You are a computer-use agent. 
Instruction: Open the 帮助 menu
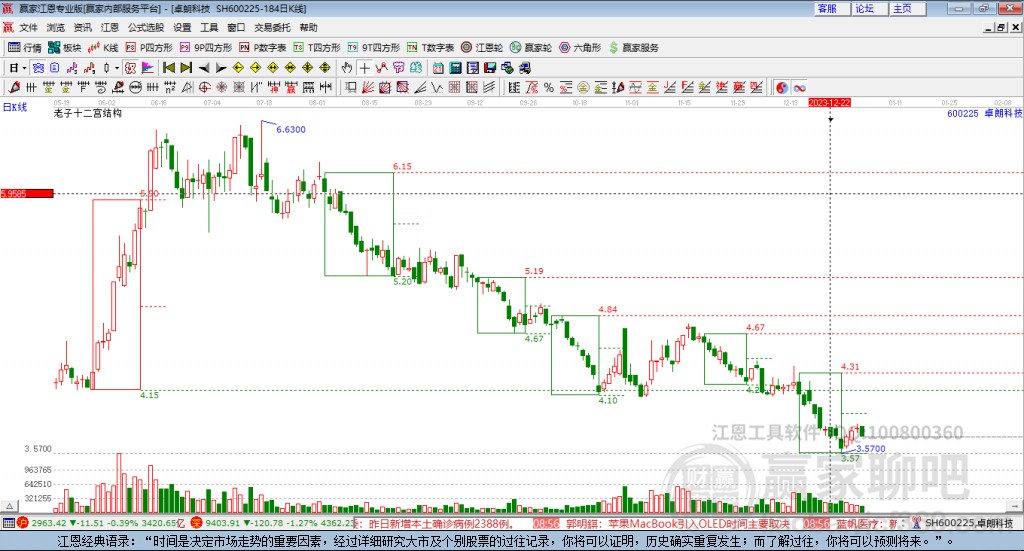(308, 27)
